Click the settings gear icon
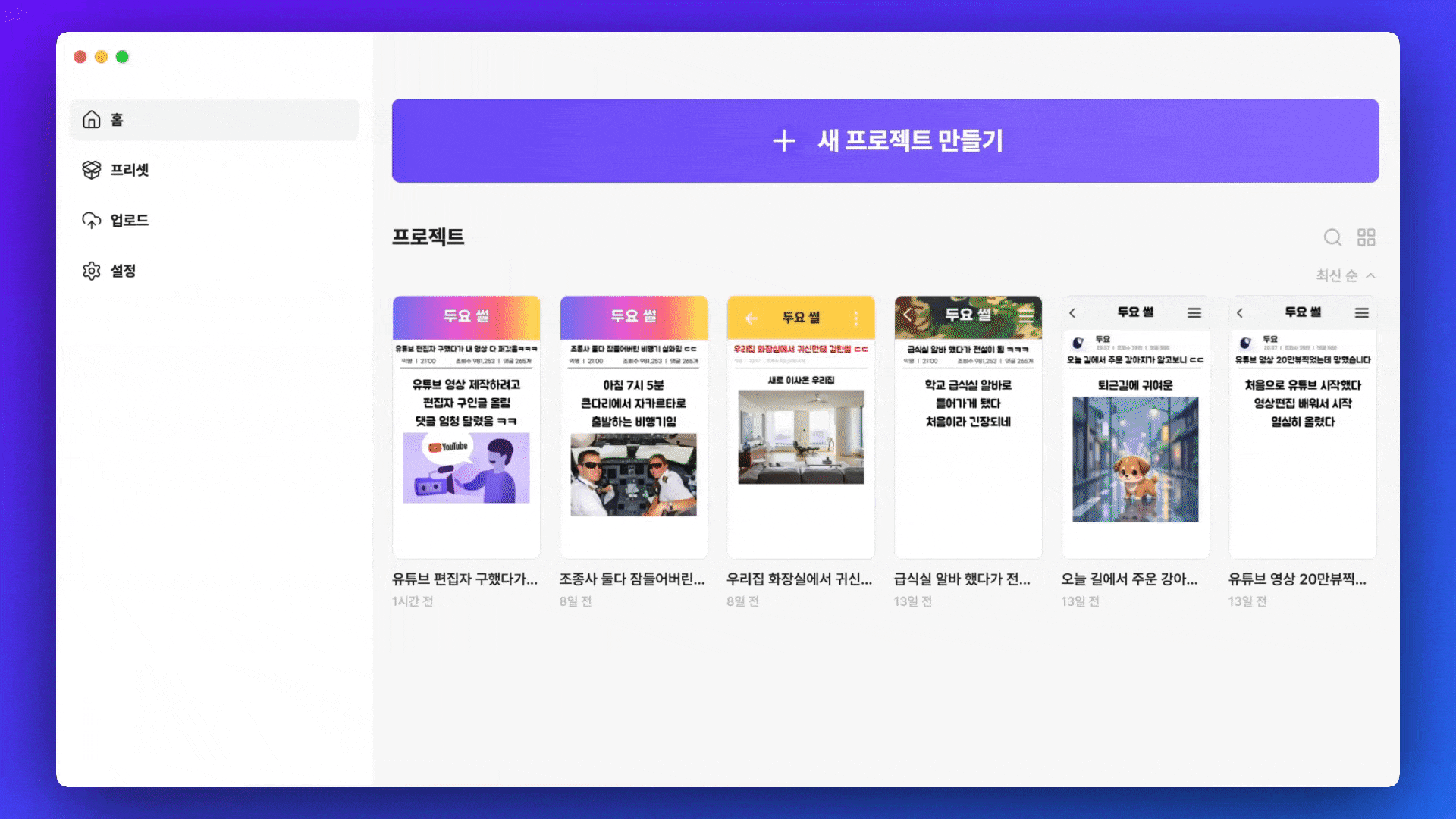 point(92,271)
